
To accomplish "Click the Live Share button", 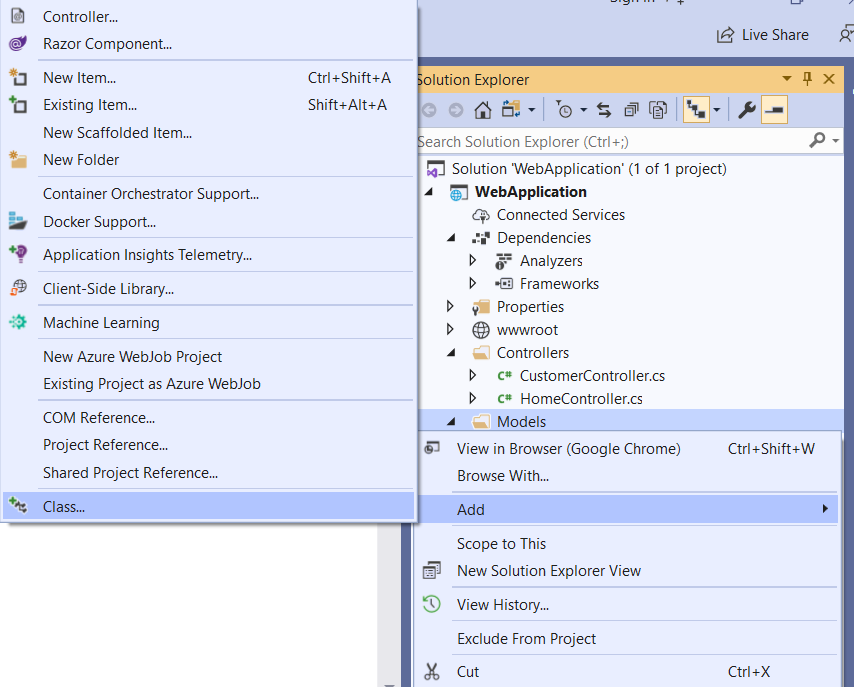I will point(763,34).
